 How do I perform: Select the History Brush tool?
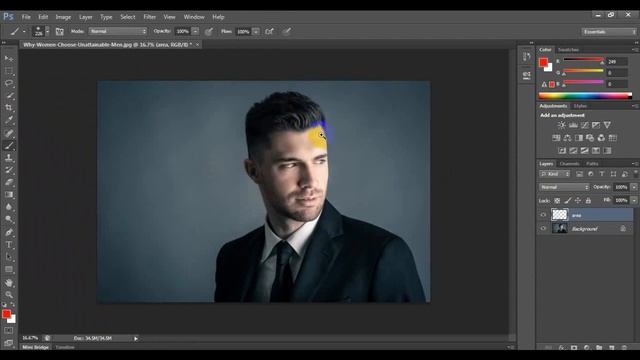pos(9,170)
